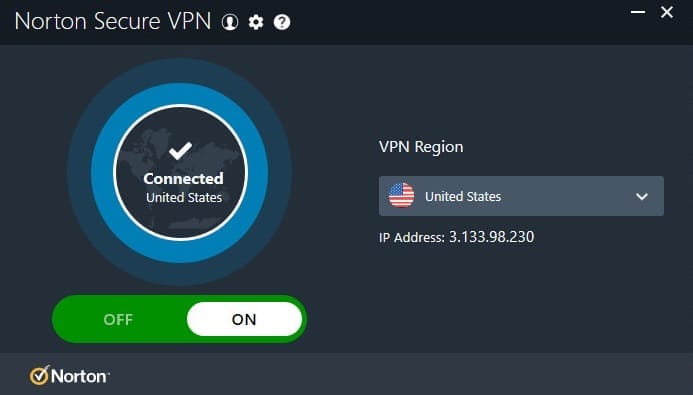Click the VPN Region label
This screenshot has height=395, width=693.
[x=421, y=147]
